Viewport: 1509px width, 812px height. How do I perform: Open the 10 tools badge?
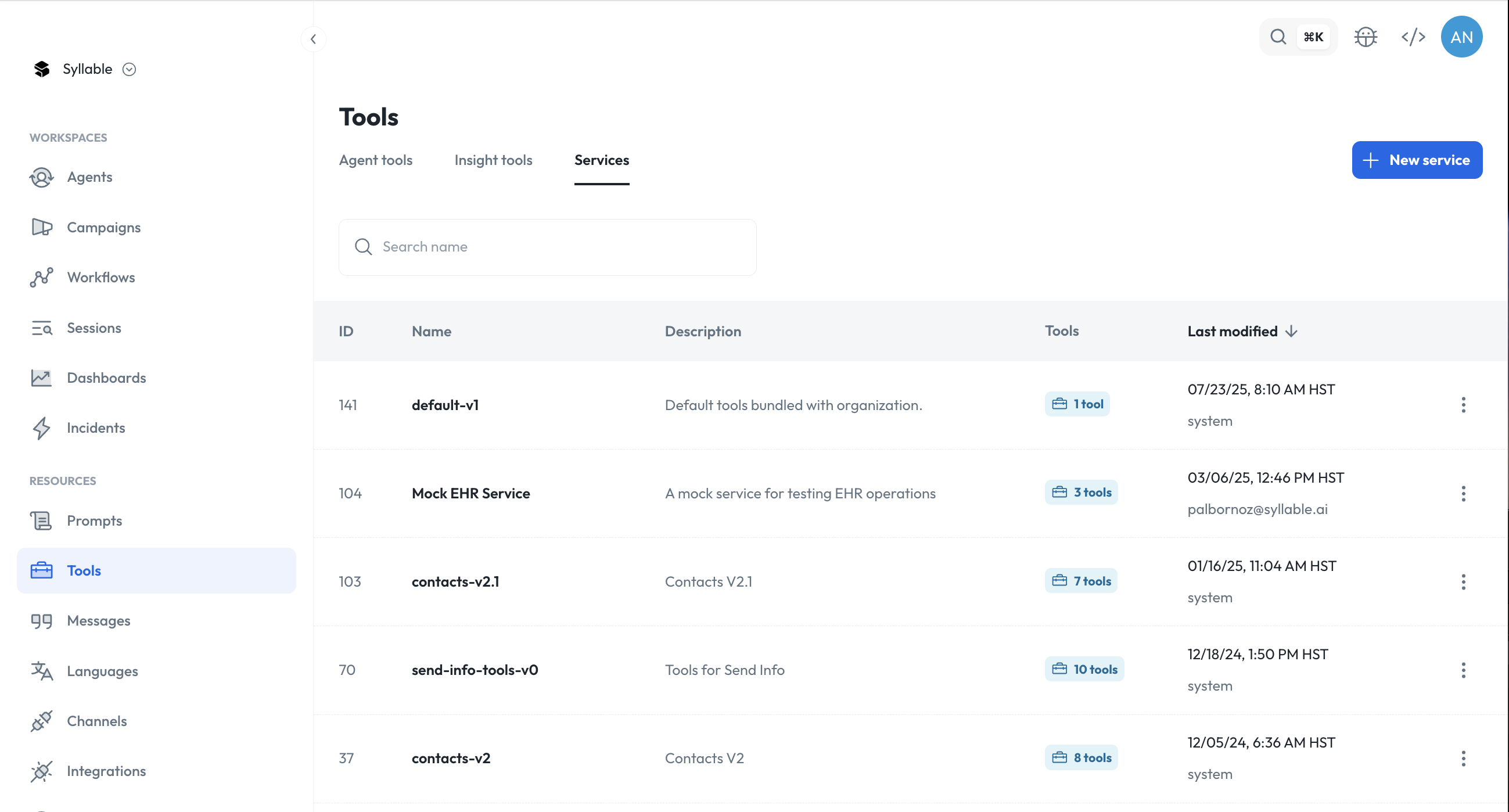tap(1084, 669)
